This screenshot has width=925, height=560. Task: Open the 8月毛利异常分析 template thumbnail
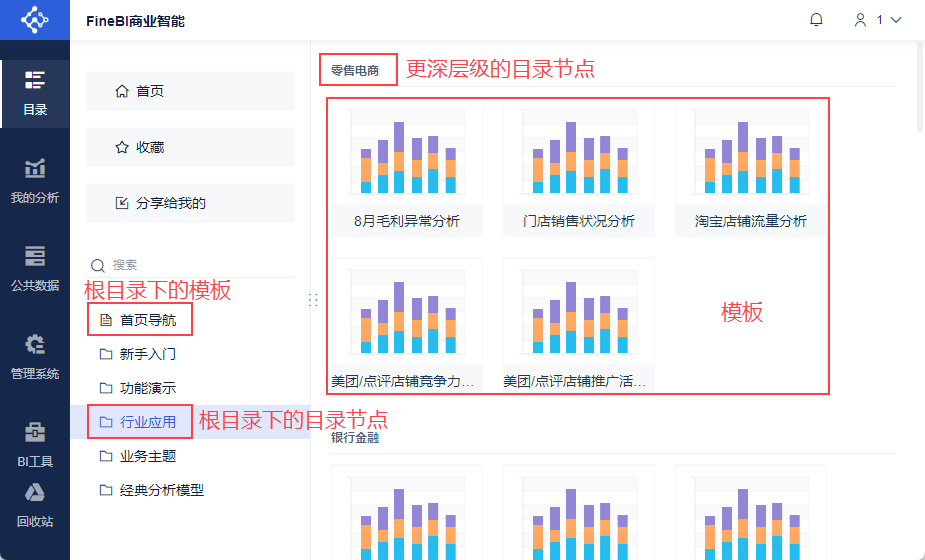407,168
